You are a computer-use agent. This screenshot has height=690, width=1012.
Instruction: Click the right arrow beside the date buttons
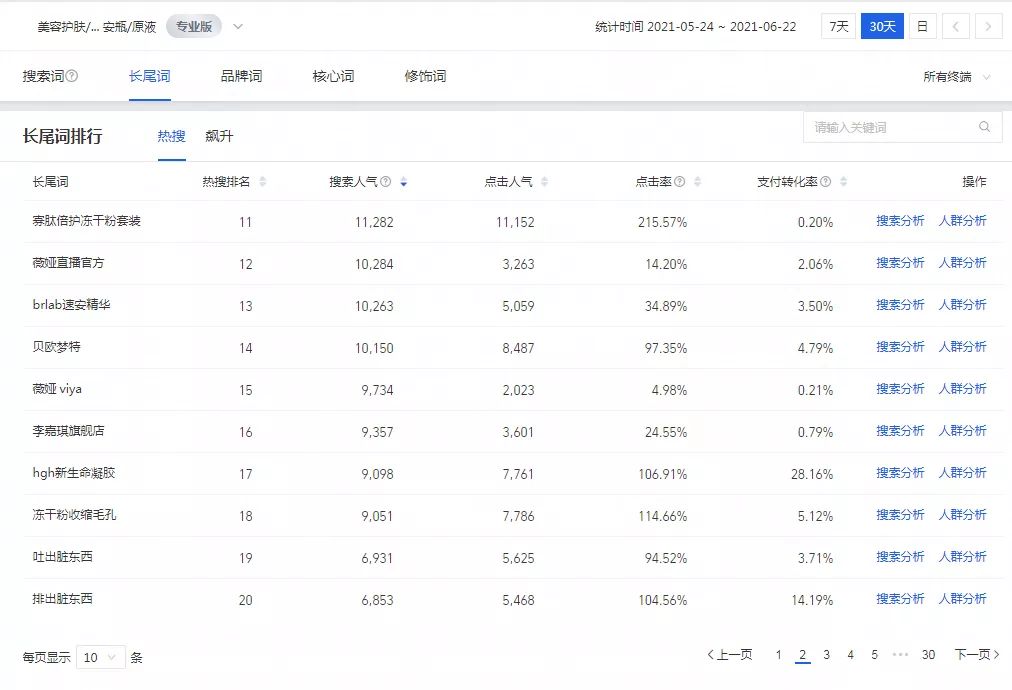pyautogui.click(x=990, y=26)
